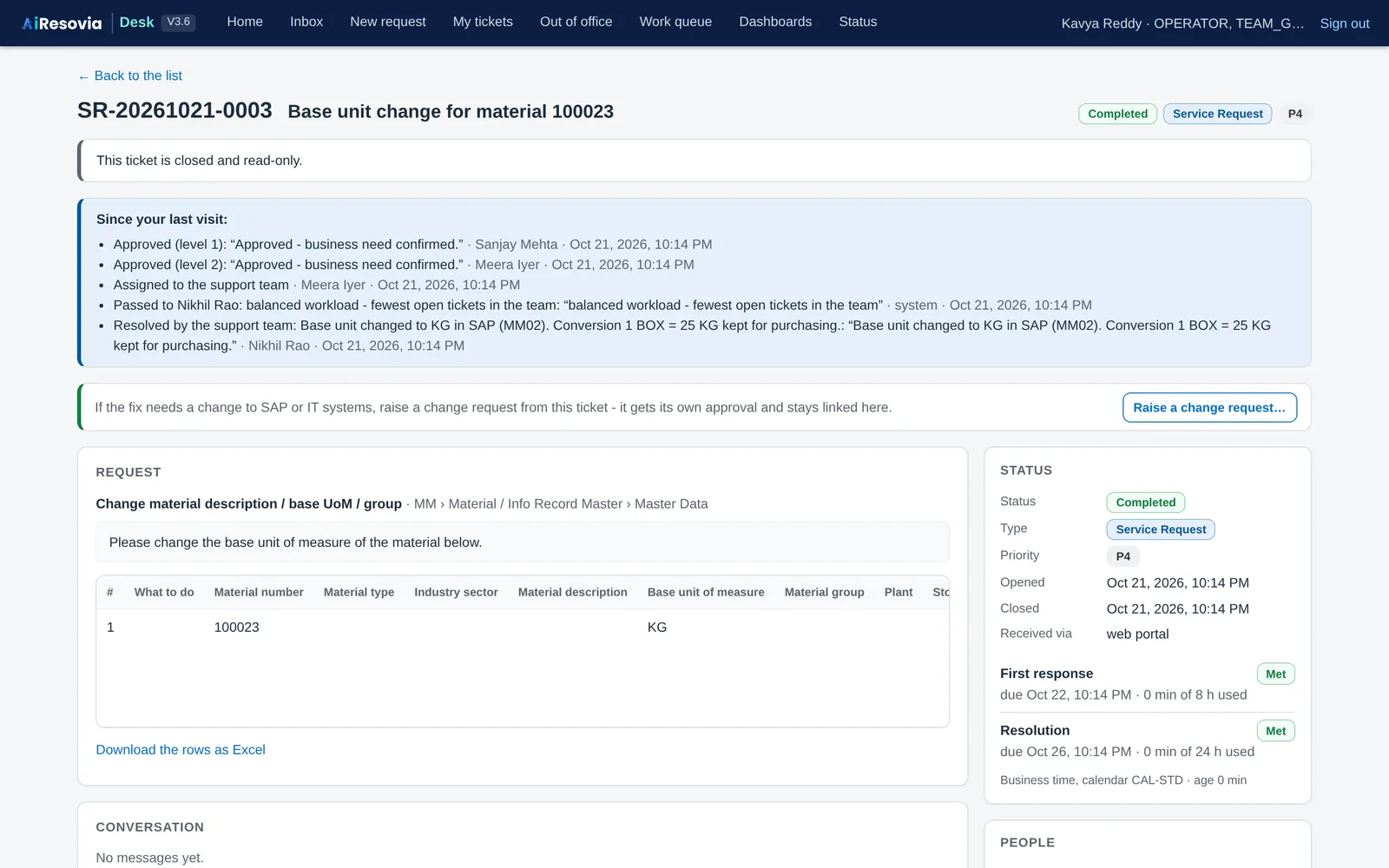Click the Base unit of measure header
1389x868 pixels.
tap(706, 592)
